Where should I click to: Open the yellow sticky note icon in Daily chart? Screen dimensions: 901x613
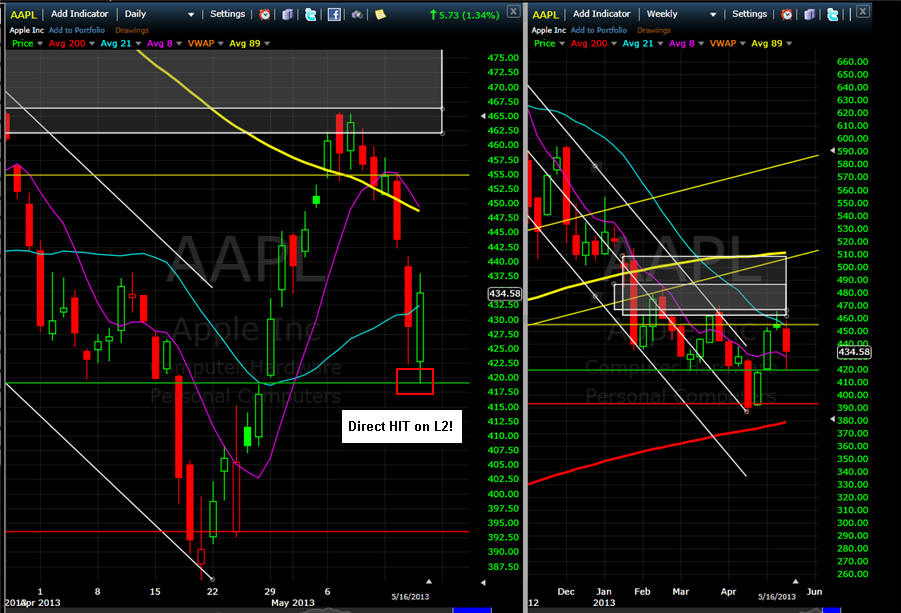(380, 14)
